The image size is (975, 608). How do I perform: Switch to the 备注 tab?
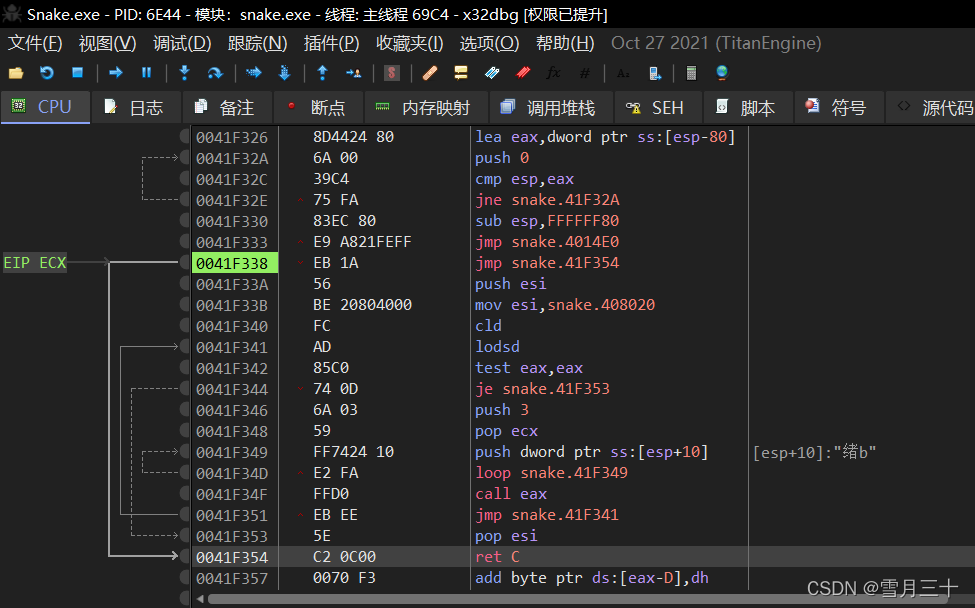pyautogui.click(x=226, y=108)
